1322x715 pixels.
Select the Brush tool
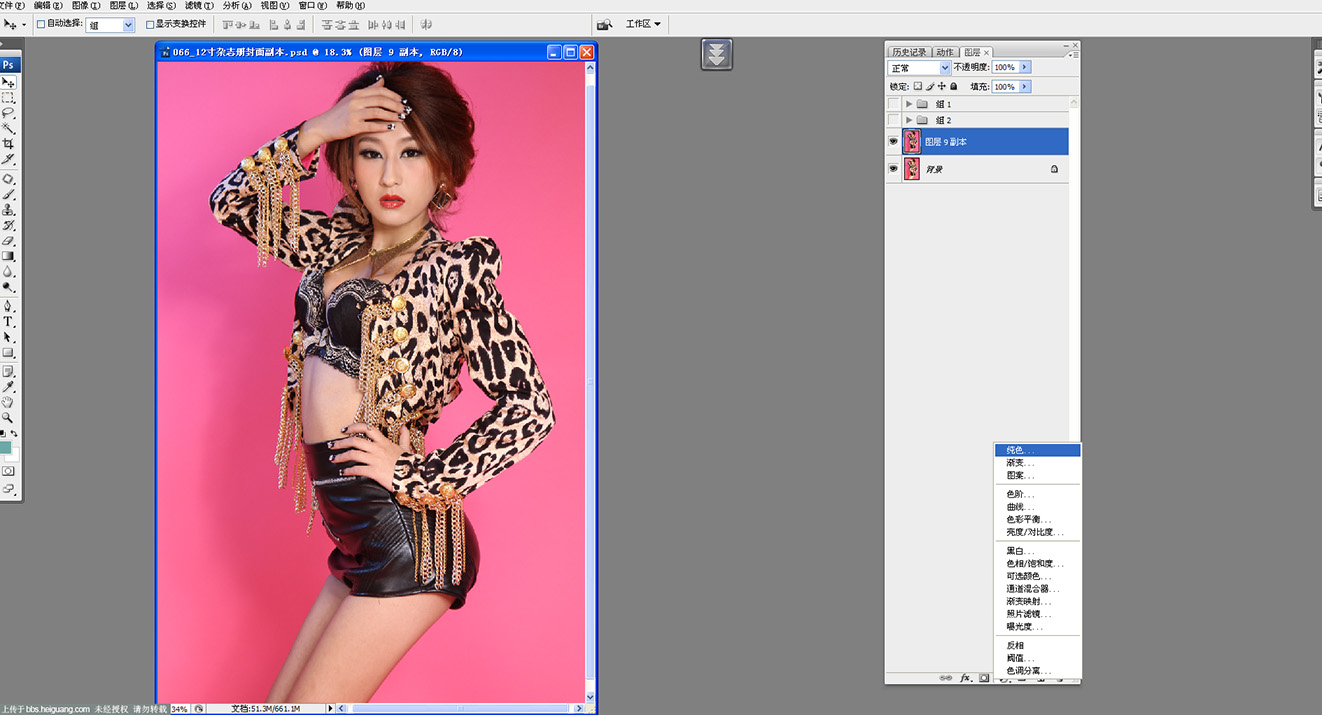click(8, 194)
